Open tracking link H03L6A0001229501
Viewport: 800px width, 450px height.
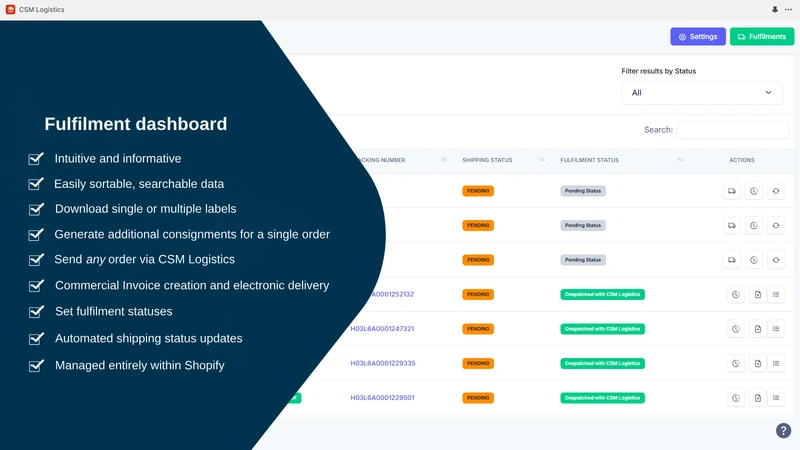pyautogui.click(x=382, y=397)
